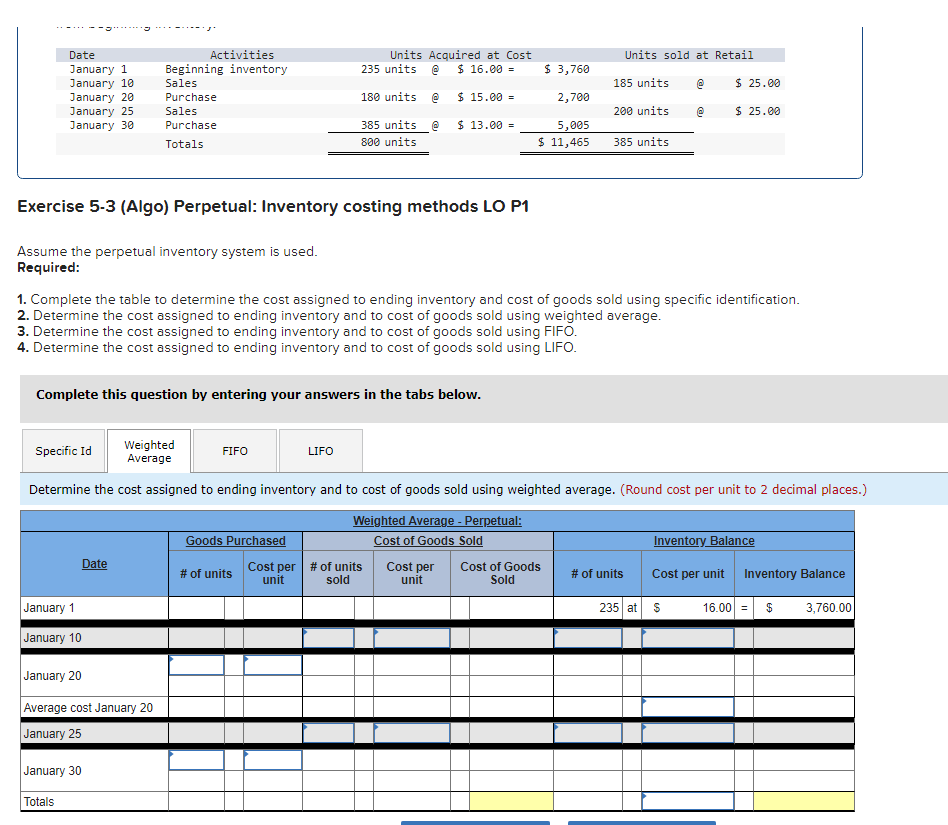Click the January 20 Goods Purchased units field
This screenshot has width=948, height=825.
pos(196,663)
